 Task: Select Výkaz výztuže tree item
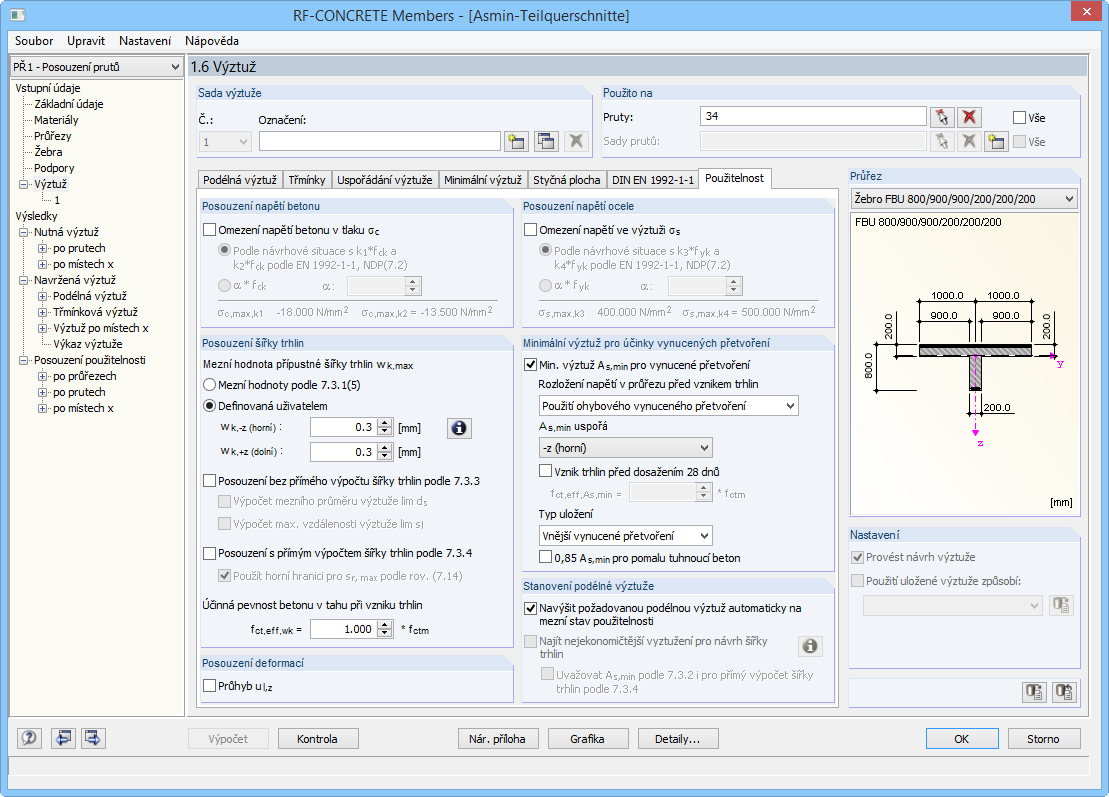coord(88,344)
